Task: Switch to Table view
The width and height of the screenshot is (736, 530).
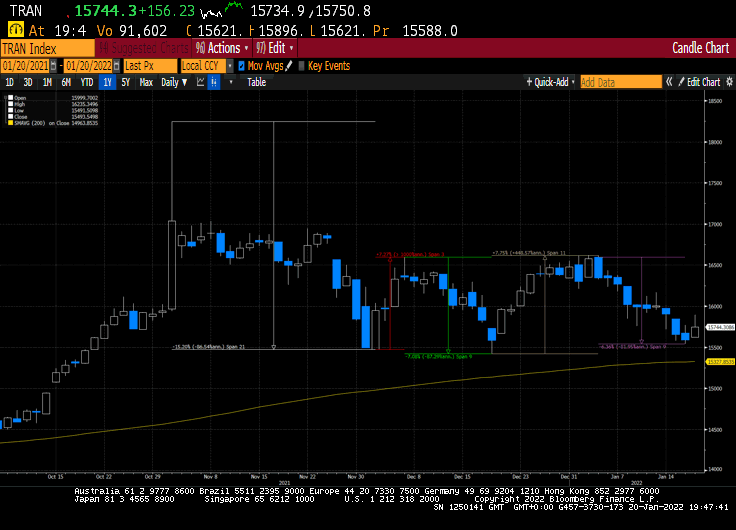Action: tap(256, 82)
